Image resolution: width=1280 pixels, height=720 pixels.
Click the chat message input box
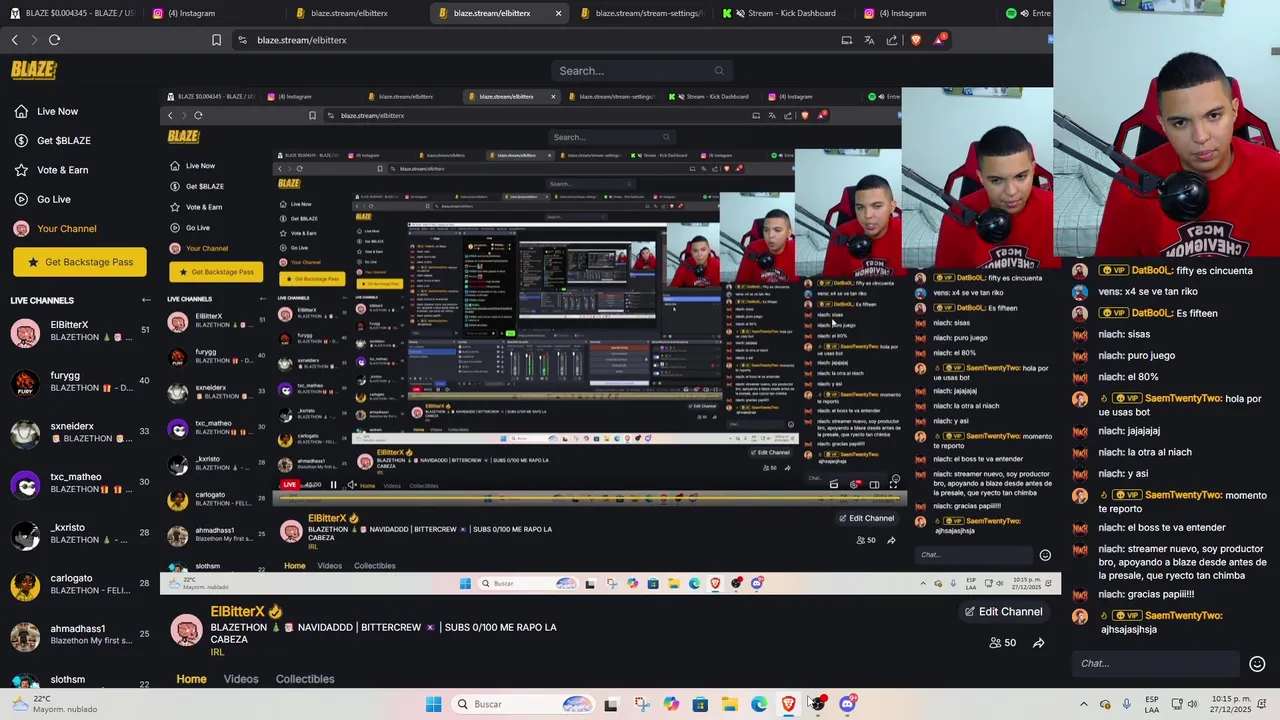coord(1155,663)
